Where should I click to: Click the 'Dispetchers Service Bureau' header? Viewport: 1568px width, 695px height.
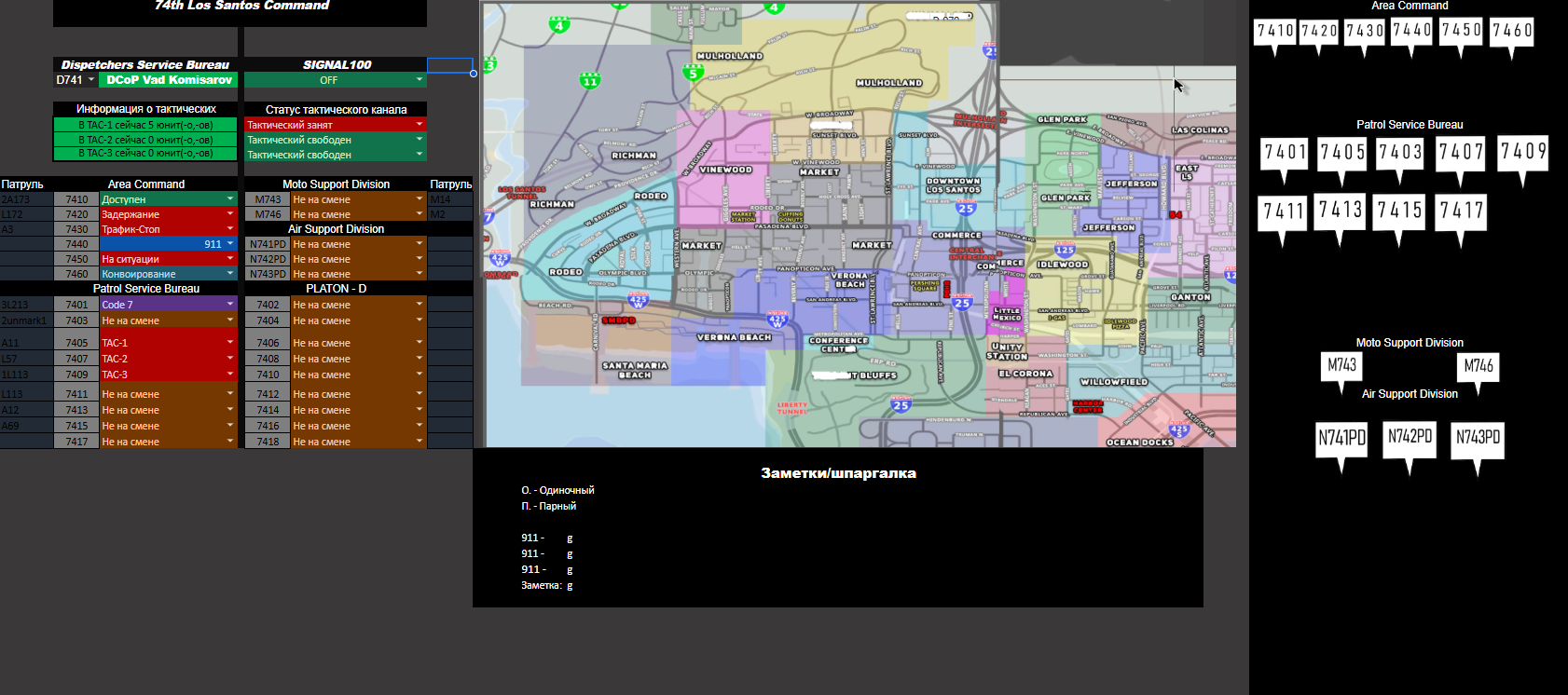[145, 64]
